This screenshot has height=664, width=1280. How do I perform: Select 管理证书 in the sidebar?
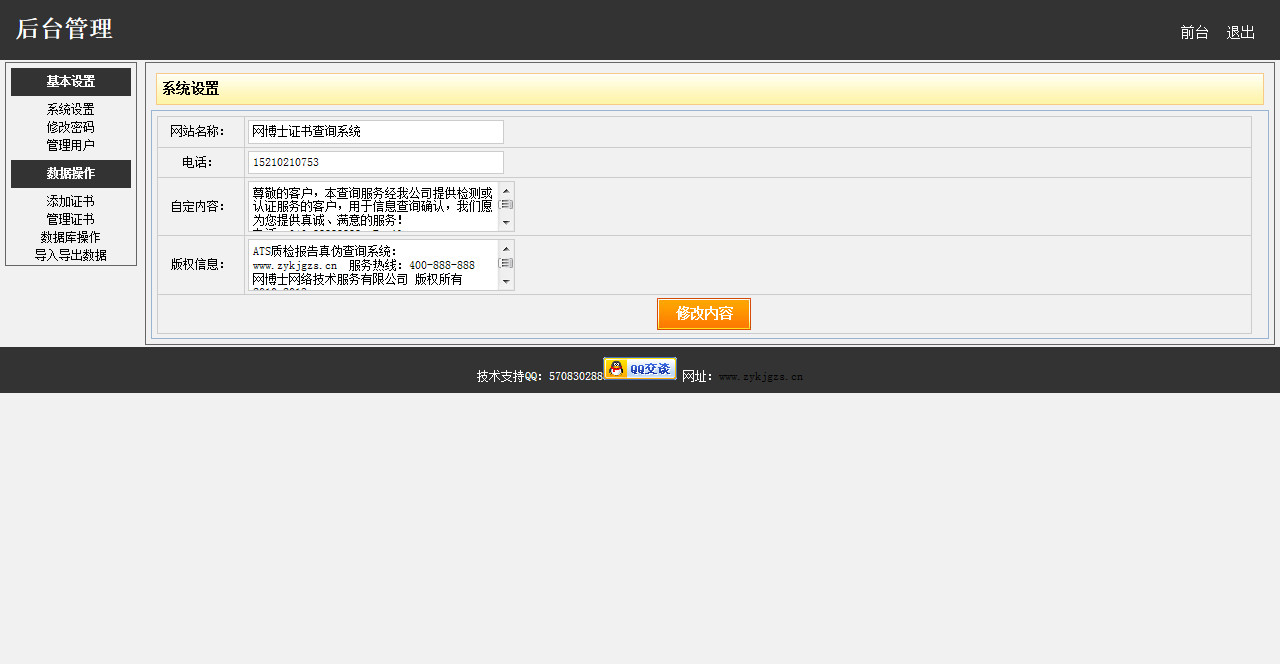pyautogui.click(x=70, y=219)
